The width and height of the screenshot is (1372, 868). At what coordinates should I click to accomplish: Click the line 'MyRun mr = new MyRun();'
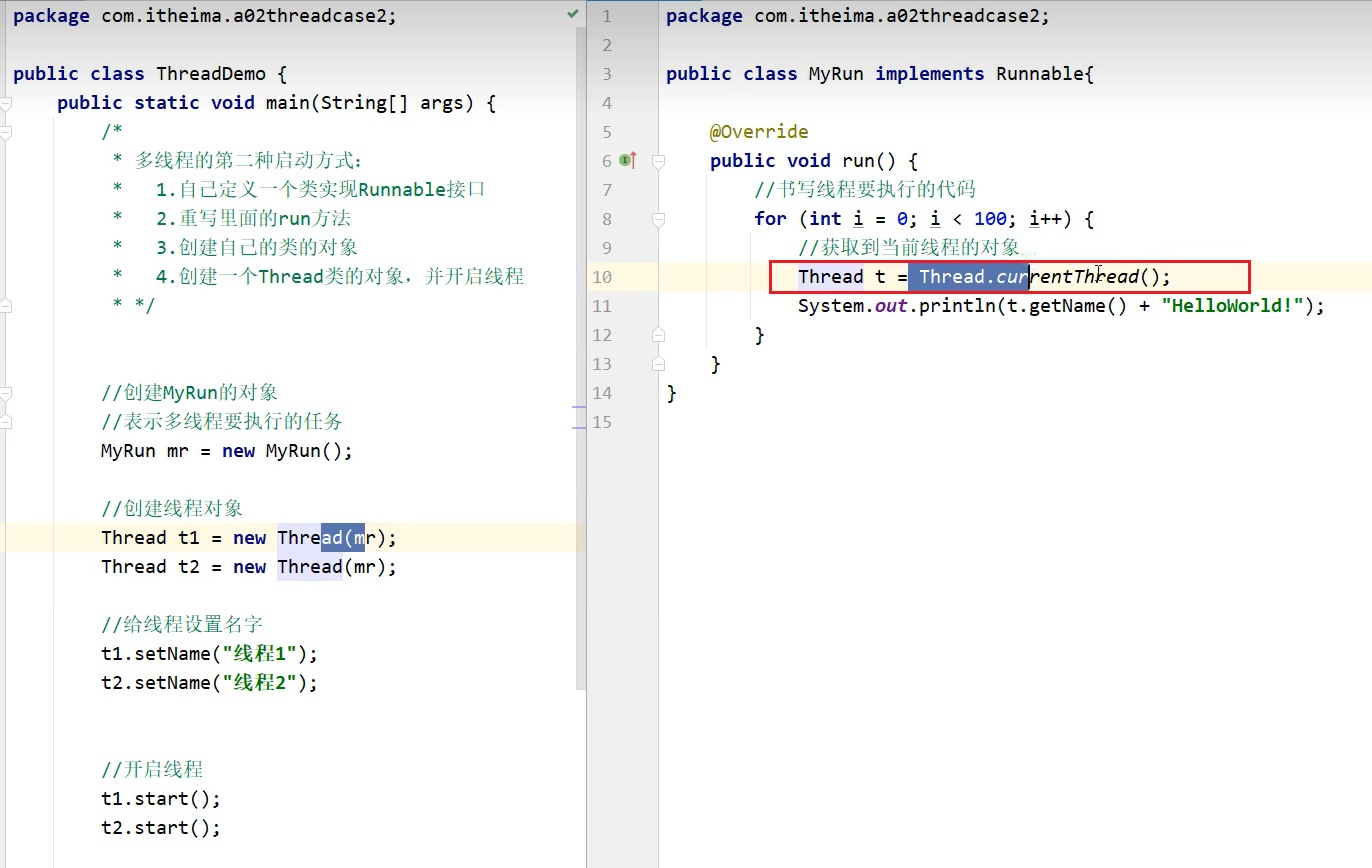227,451
